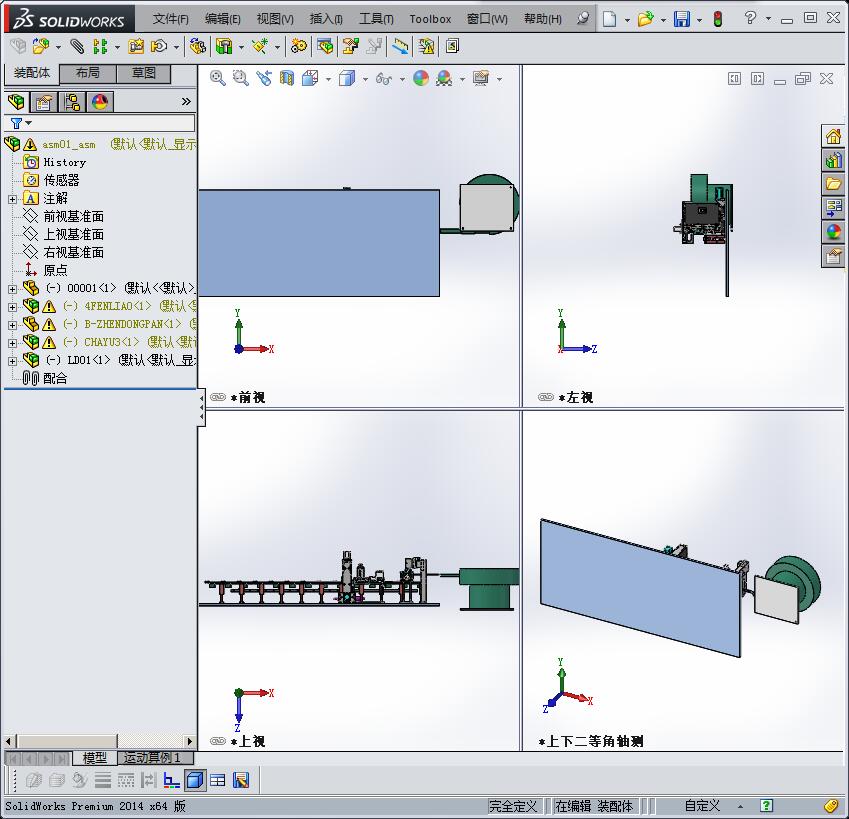Viewport: 849px width, 819px height.
Task: Switch to the 运动算例1 tab
Action: click(x=152, y=758)
